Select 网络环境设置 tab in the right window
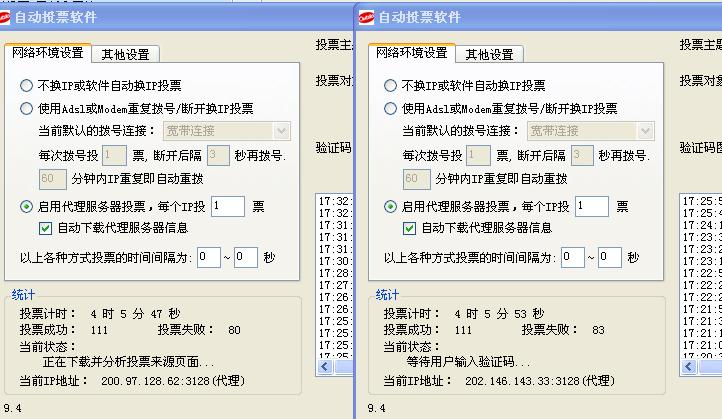Viewport: 722px width, 419px height. (x=411, y=53)
